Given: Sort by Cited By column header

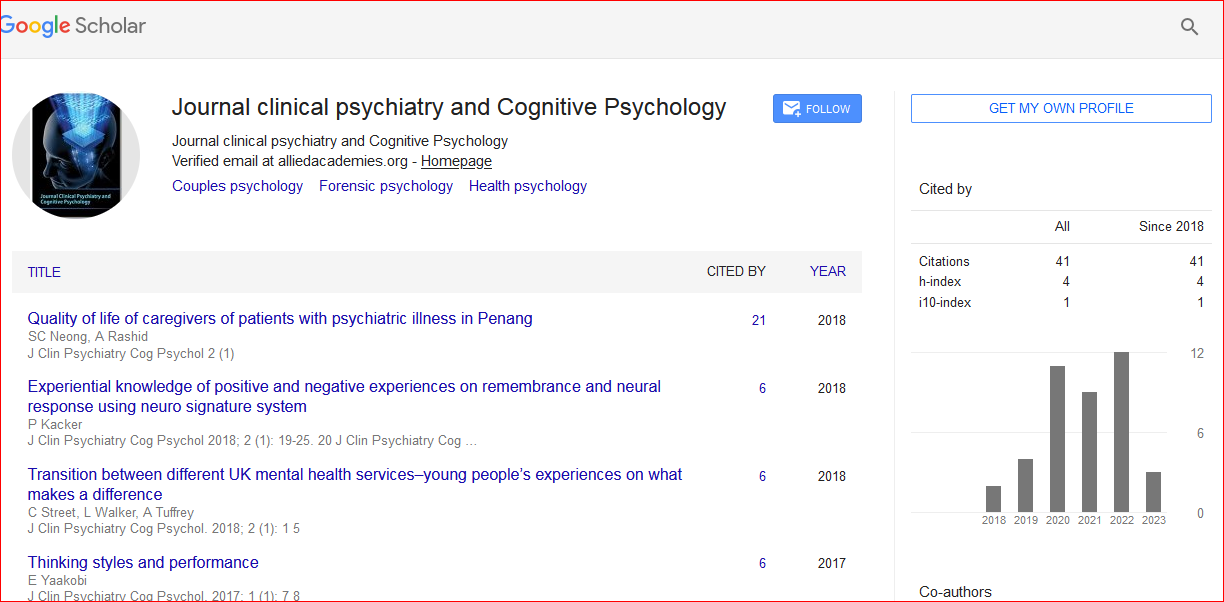Looking at the screenshot, I should 736,271.
